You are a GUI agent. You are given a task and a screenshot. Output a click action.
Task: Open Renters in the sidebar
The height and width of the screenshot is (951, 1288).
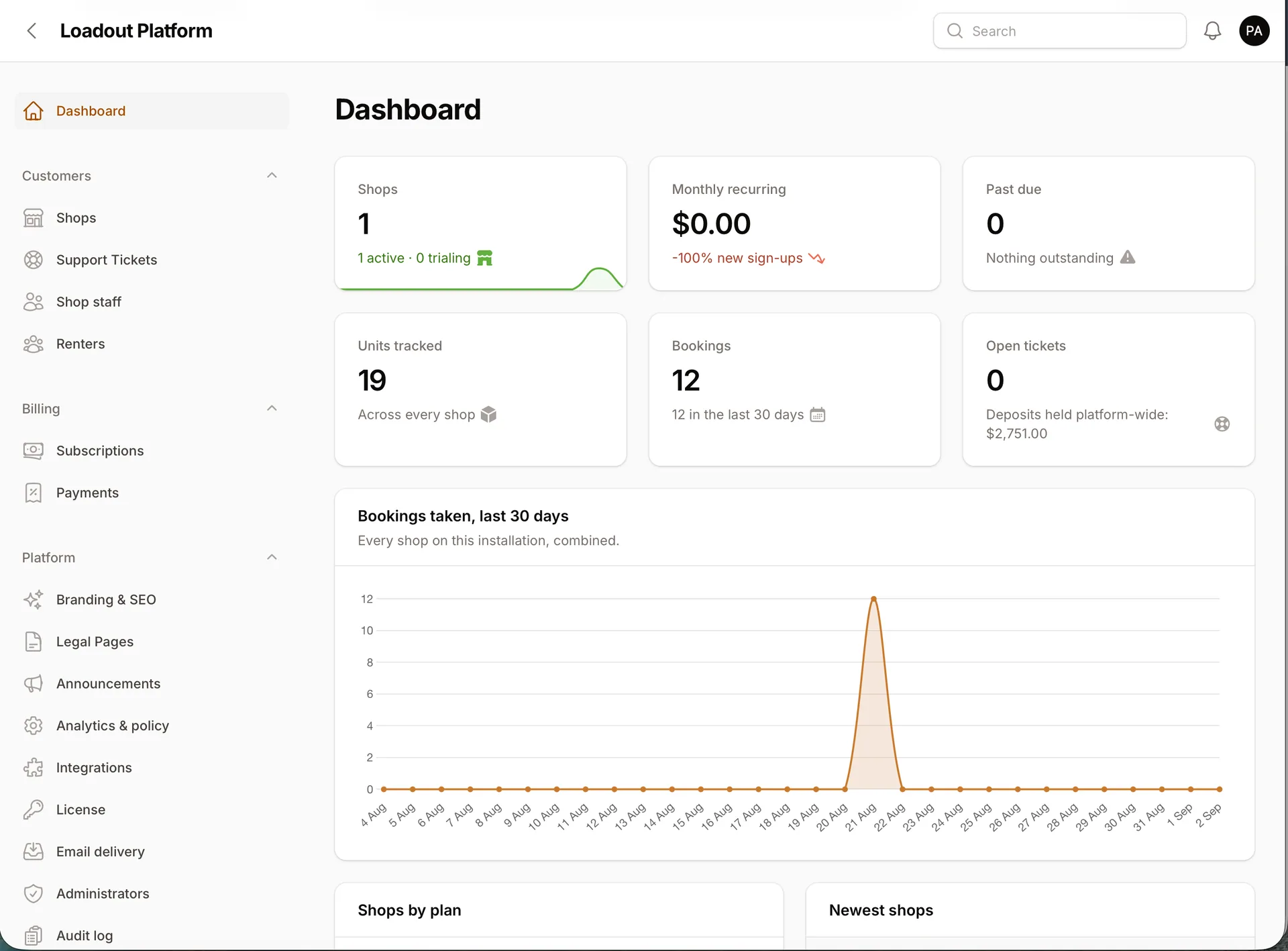click(152, 344)
